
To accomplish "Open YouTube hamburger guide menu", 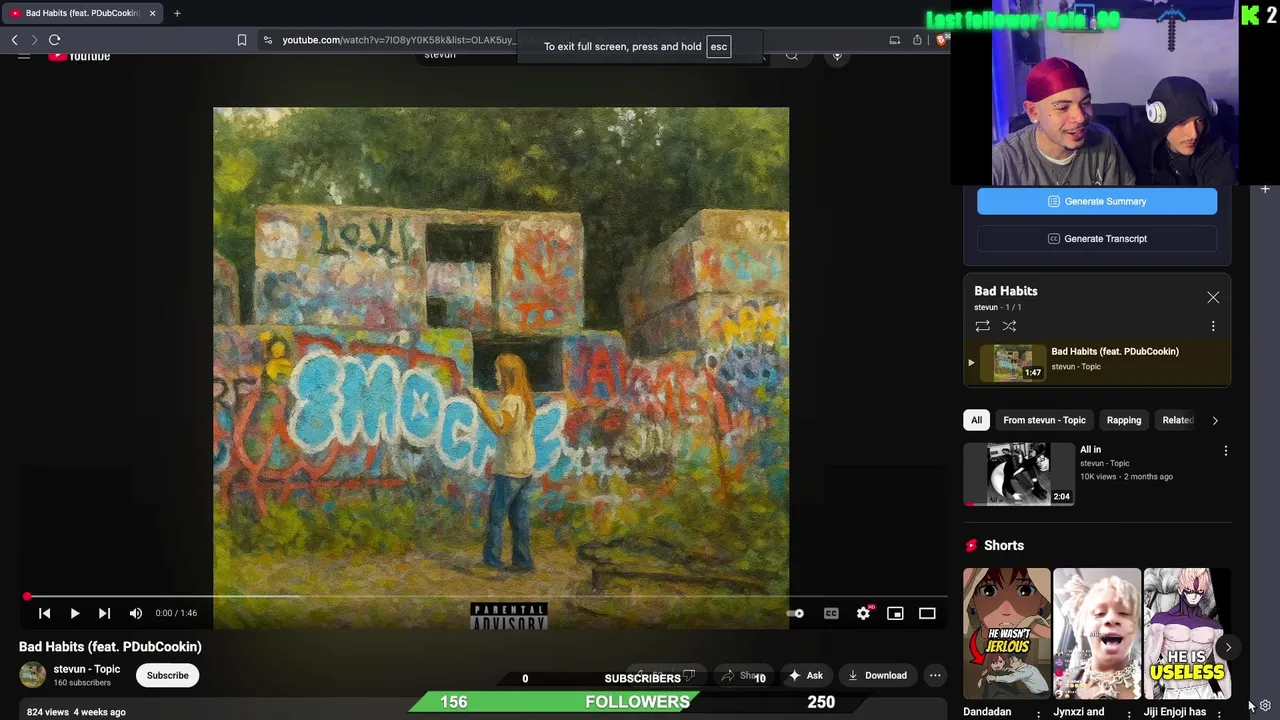I will (x=24, y=57).
